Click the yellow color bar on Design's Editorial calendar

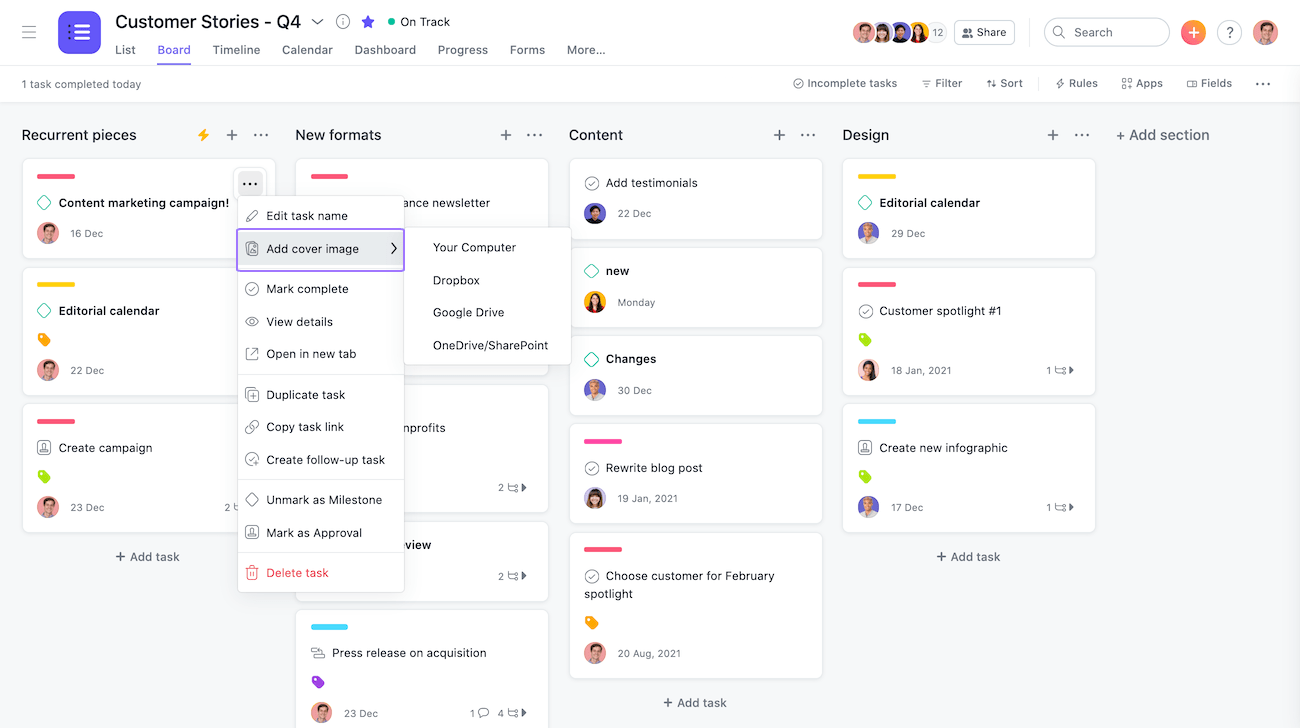pyautogui.click(x=876, y=177)
